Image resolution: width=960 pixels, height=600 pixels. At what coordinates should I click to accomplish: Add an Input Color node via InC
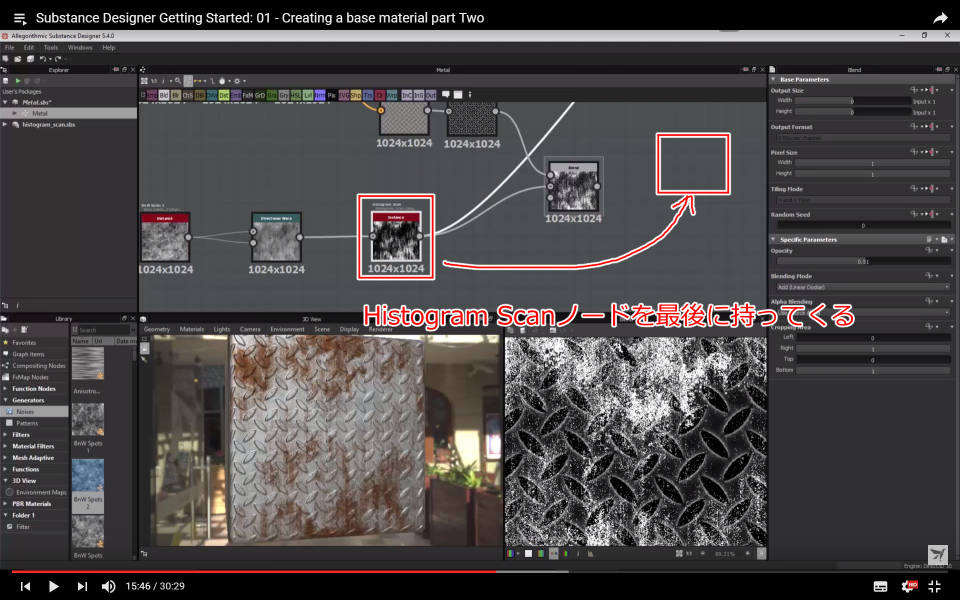pyautogui.click(x=407, y=96)
